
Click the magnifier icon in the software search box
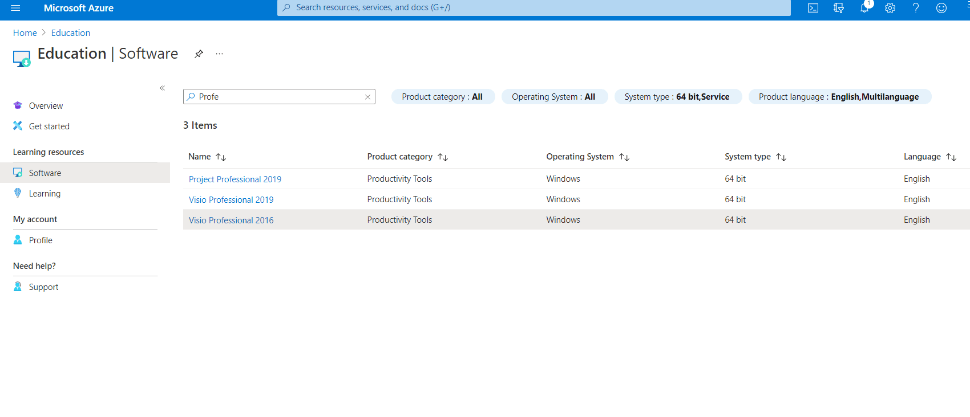pos(191,97)
